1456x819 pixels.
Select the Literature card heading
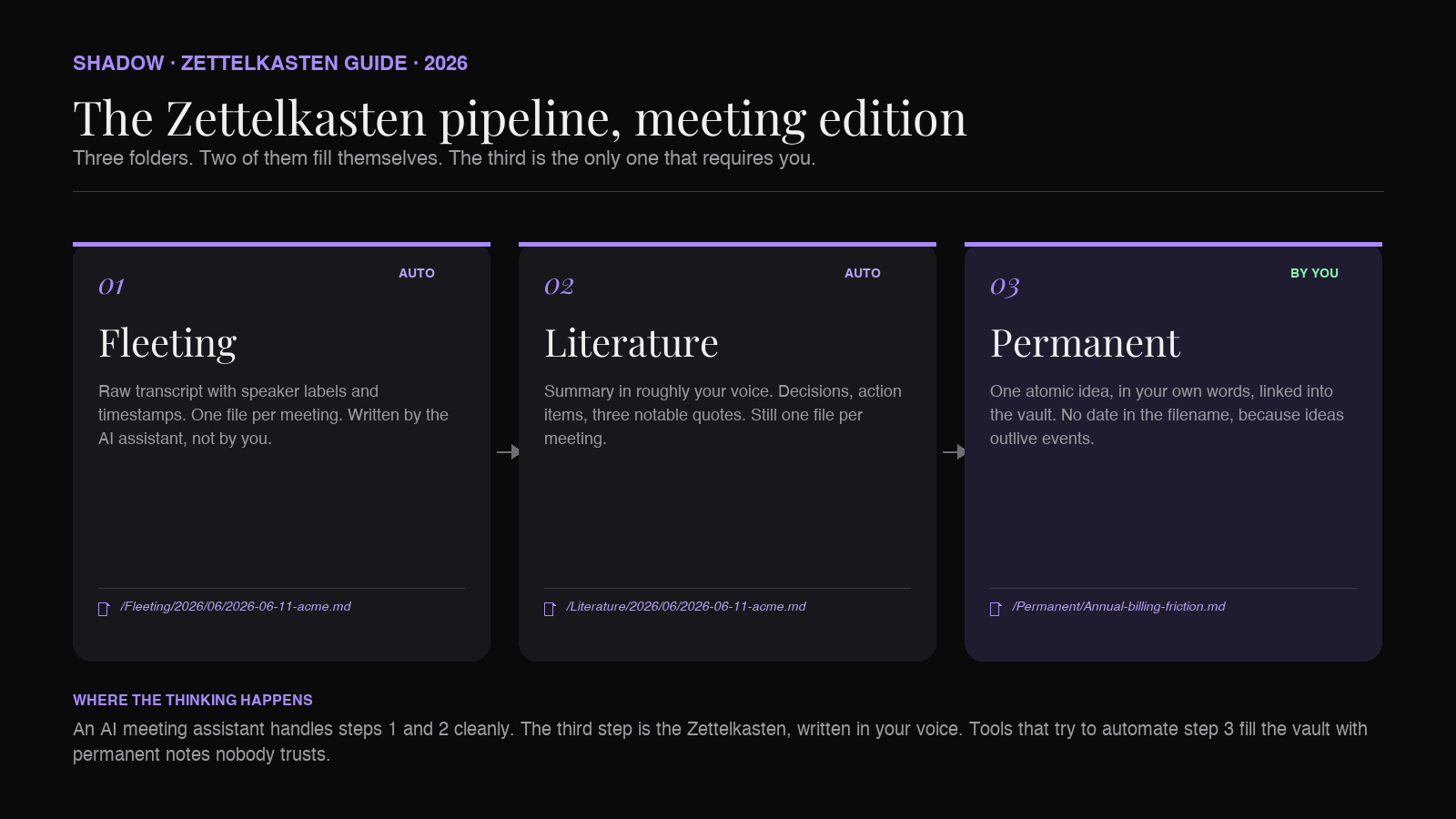click(632, 343)
